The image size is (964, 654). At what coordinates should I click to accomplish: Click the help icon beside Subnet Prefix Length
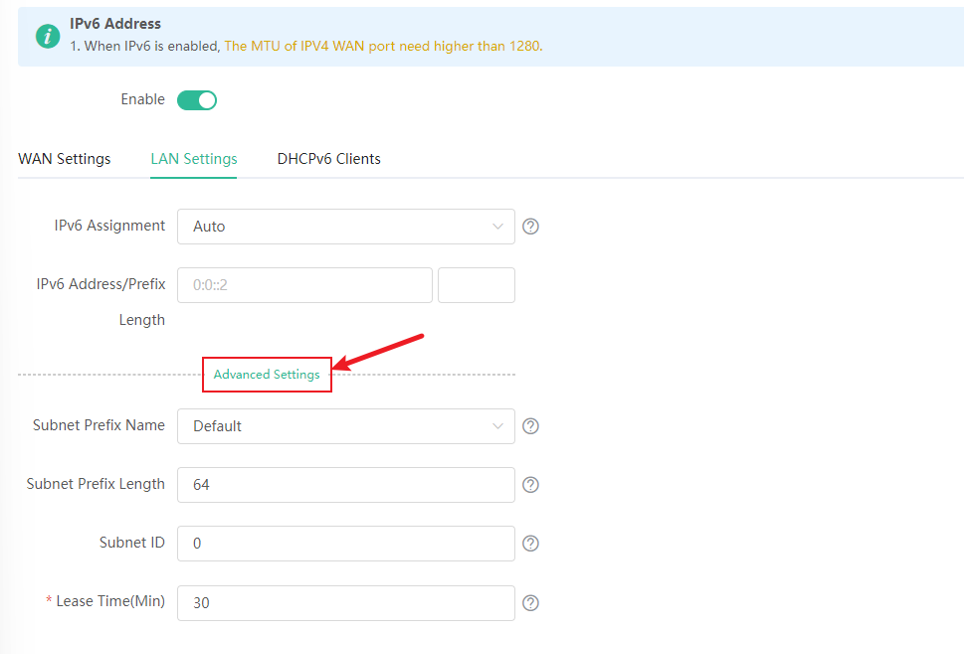[x=531, y=485]
